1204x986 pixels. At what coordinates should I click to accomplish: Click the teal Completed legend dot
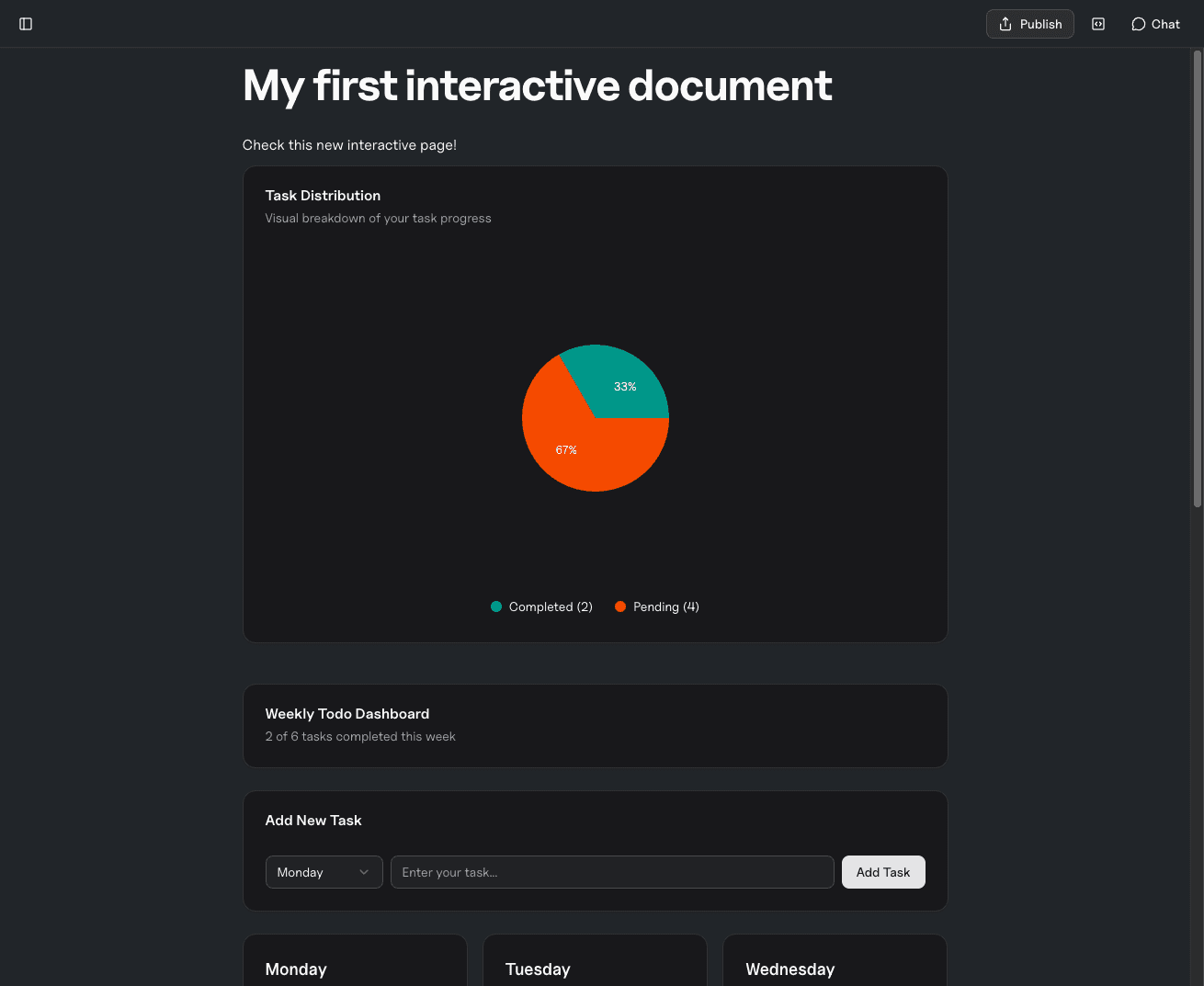[495, 606]
